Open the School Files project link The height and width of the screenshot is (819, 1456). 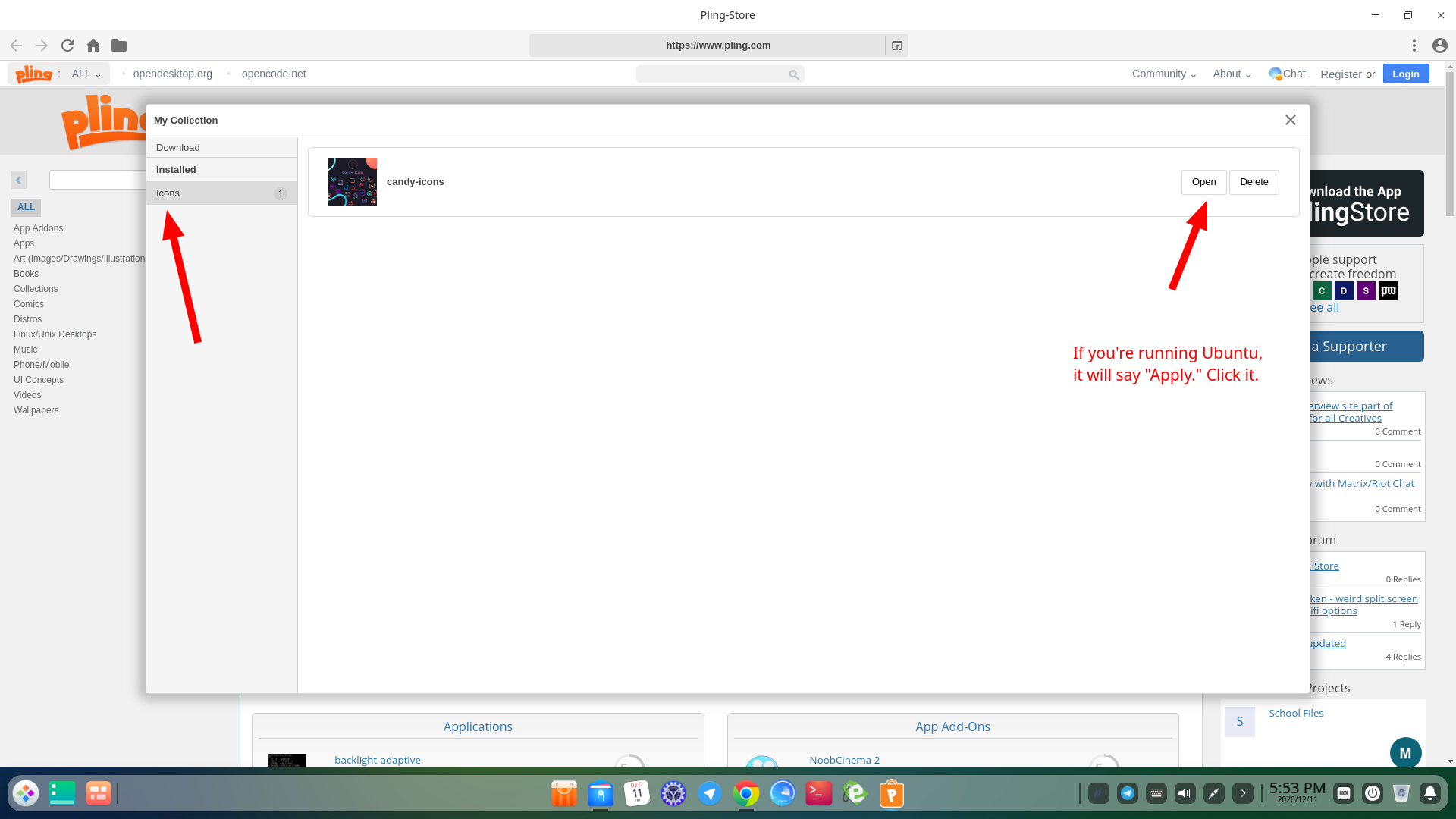(1296, 713)
